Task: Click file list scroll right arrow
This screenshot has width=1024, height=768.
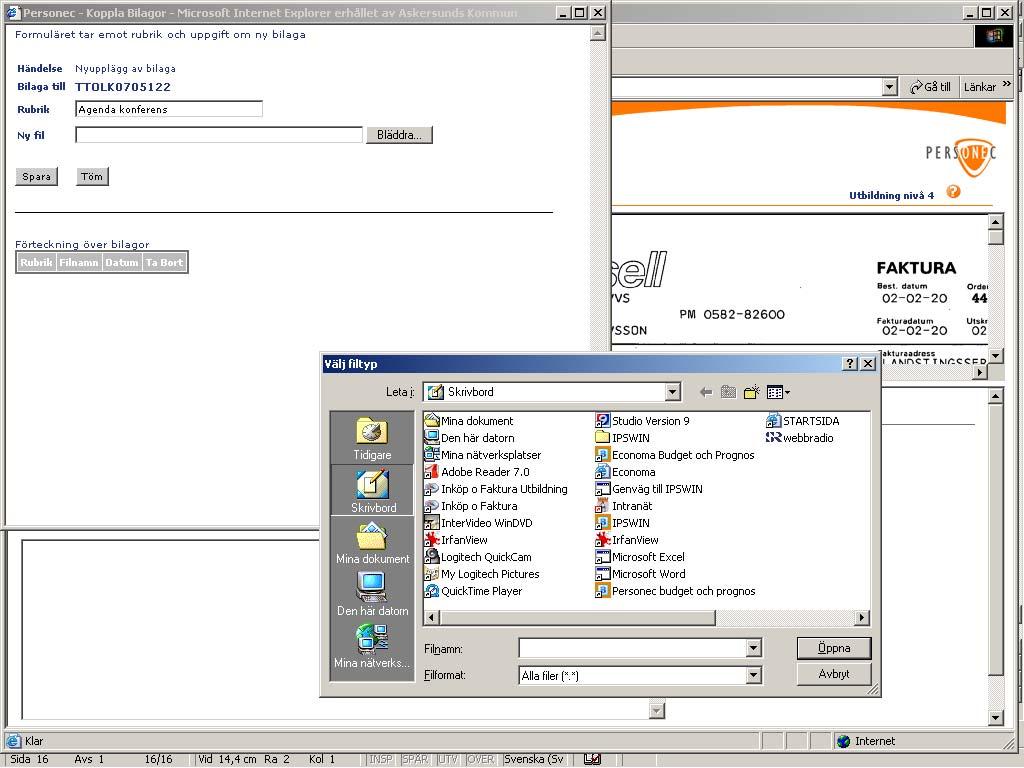Action: (862, 617)
